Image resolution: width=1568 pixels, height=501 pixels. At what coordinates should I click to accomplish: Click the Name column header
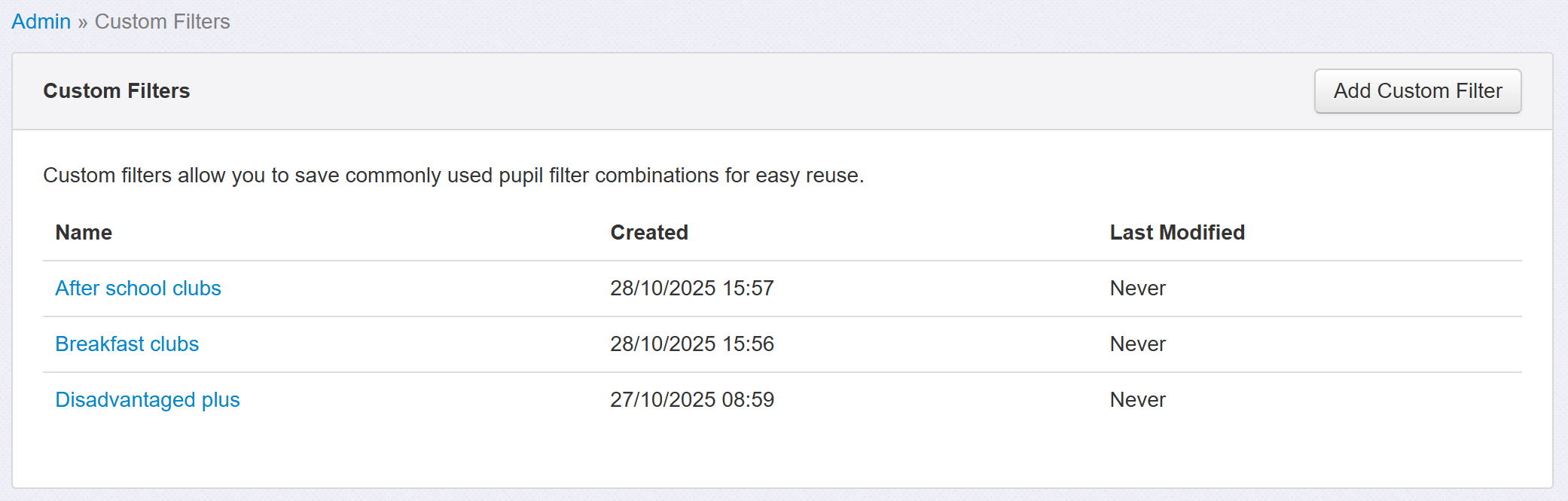tap(84, 233)
